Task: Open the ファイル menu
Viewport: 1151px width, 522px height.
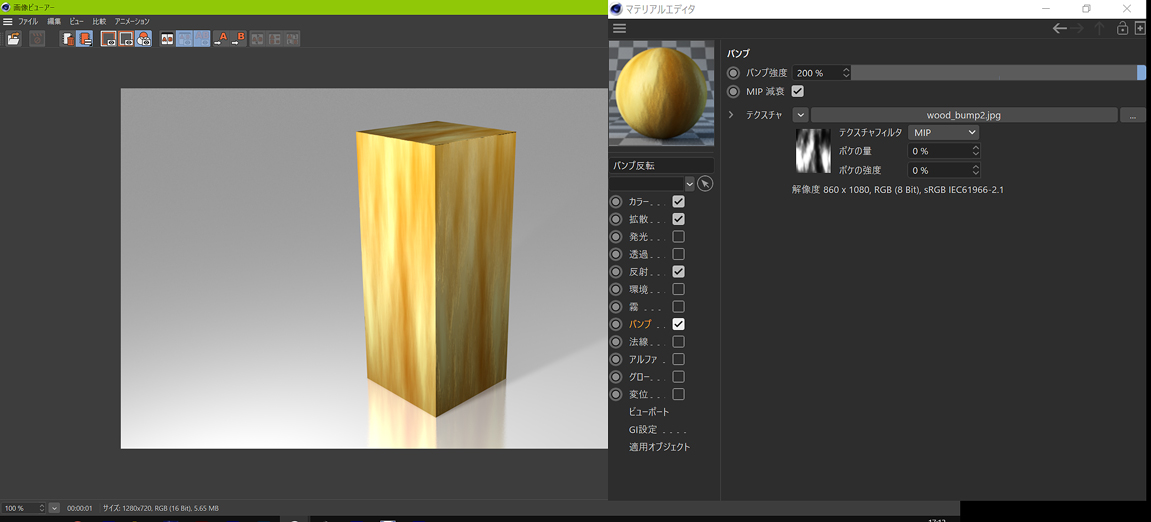Action: click(28, 21)
